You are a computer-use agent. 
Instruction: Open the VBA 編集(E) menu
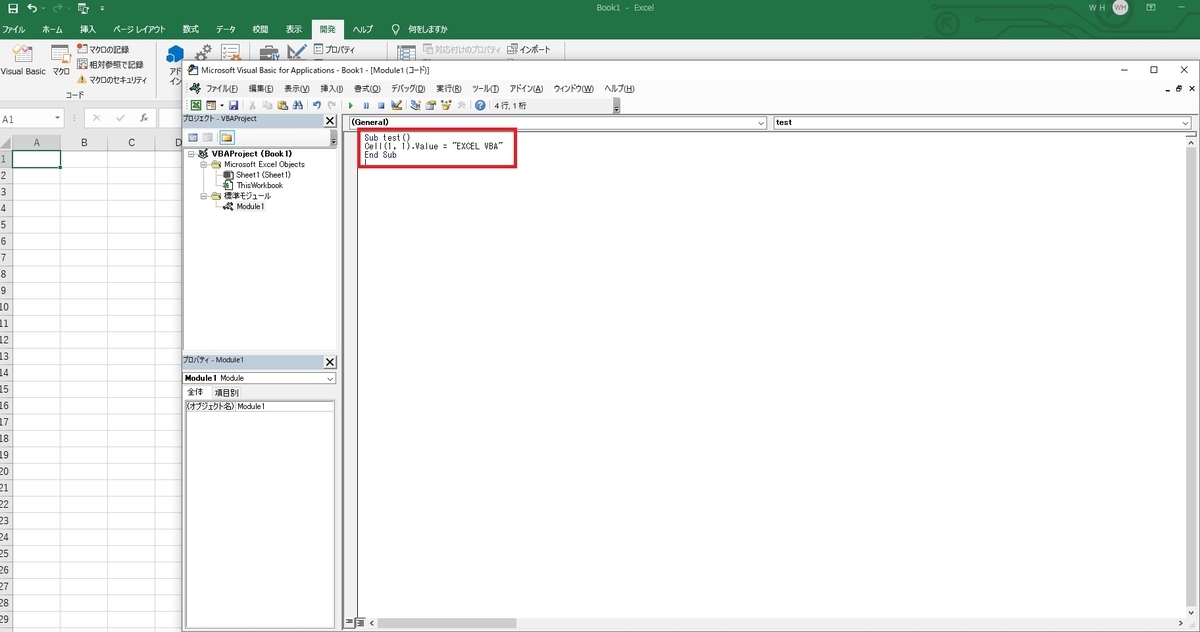click(261, 88)
